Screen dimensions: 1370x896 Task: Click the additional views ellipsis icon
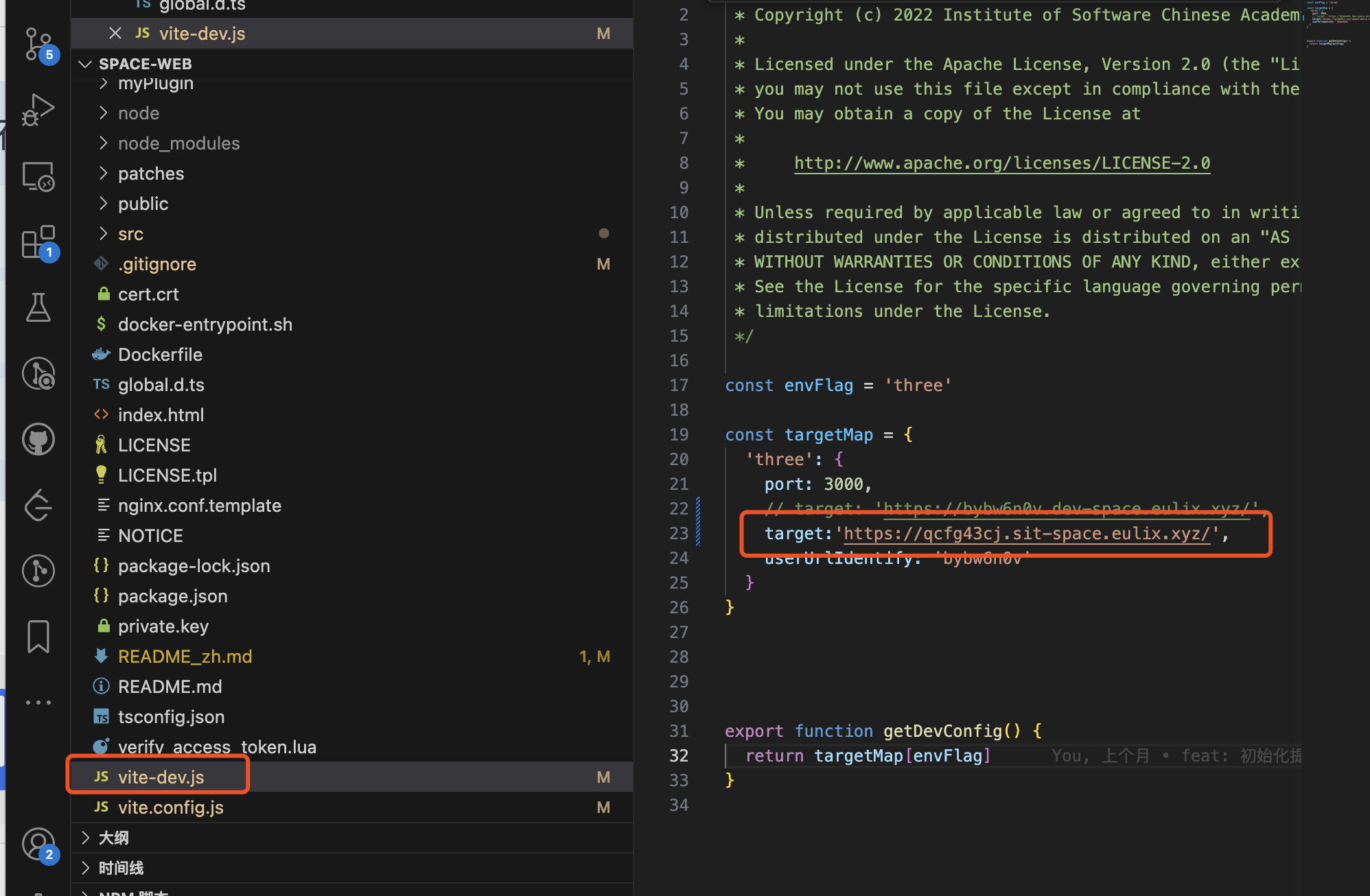point(38,702)
